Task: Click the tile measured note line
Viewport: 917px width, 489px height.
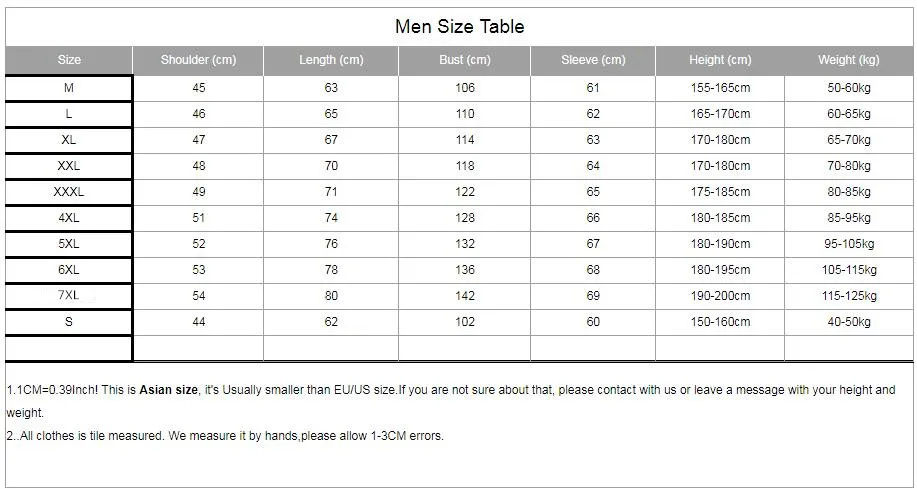Action: tap(225, 436)
